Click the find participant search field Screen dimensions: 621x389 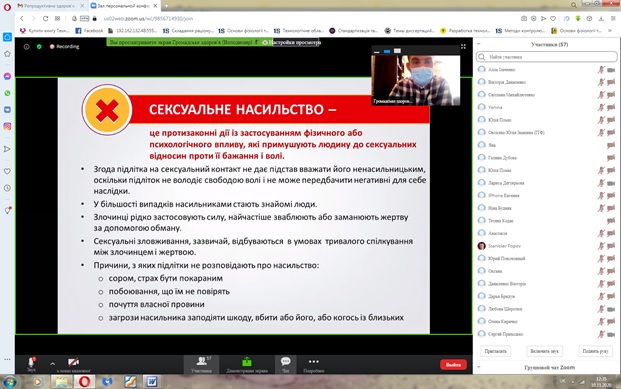(547, 57)
